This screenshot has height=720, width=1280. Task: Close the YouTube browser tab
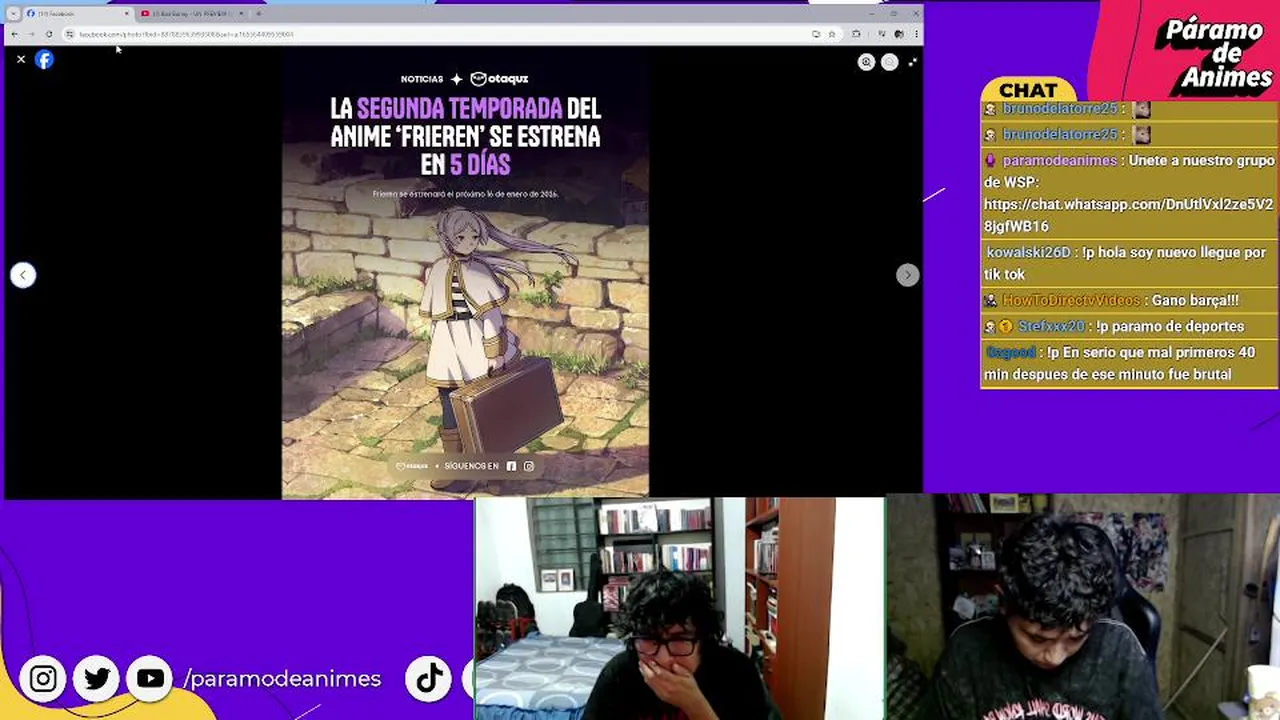[240, 14]
